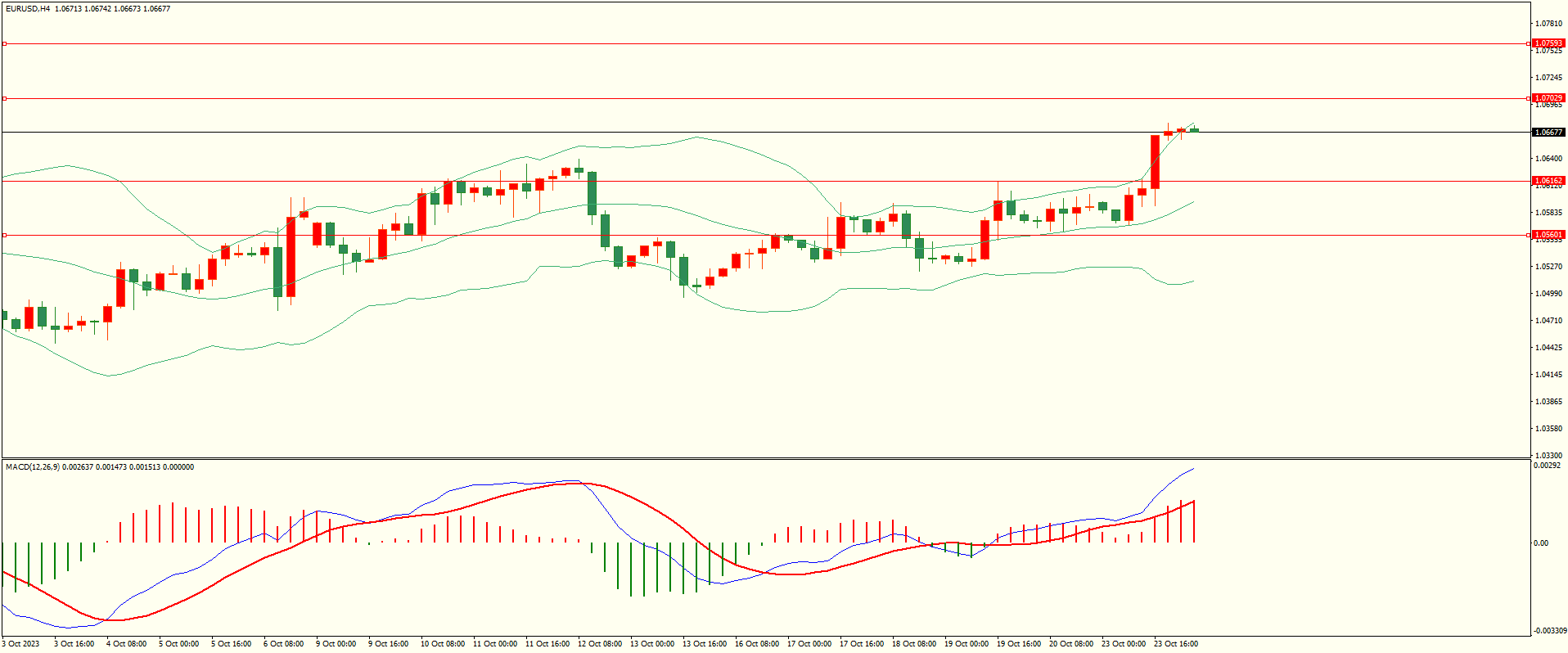Image resolution: width=1568 pixels, height=653 pixels.
Task: Select the 1.06162 price level tag
Action: 1548,181
